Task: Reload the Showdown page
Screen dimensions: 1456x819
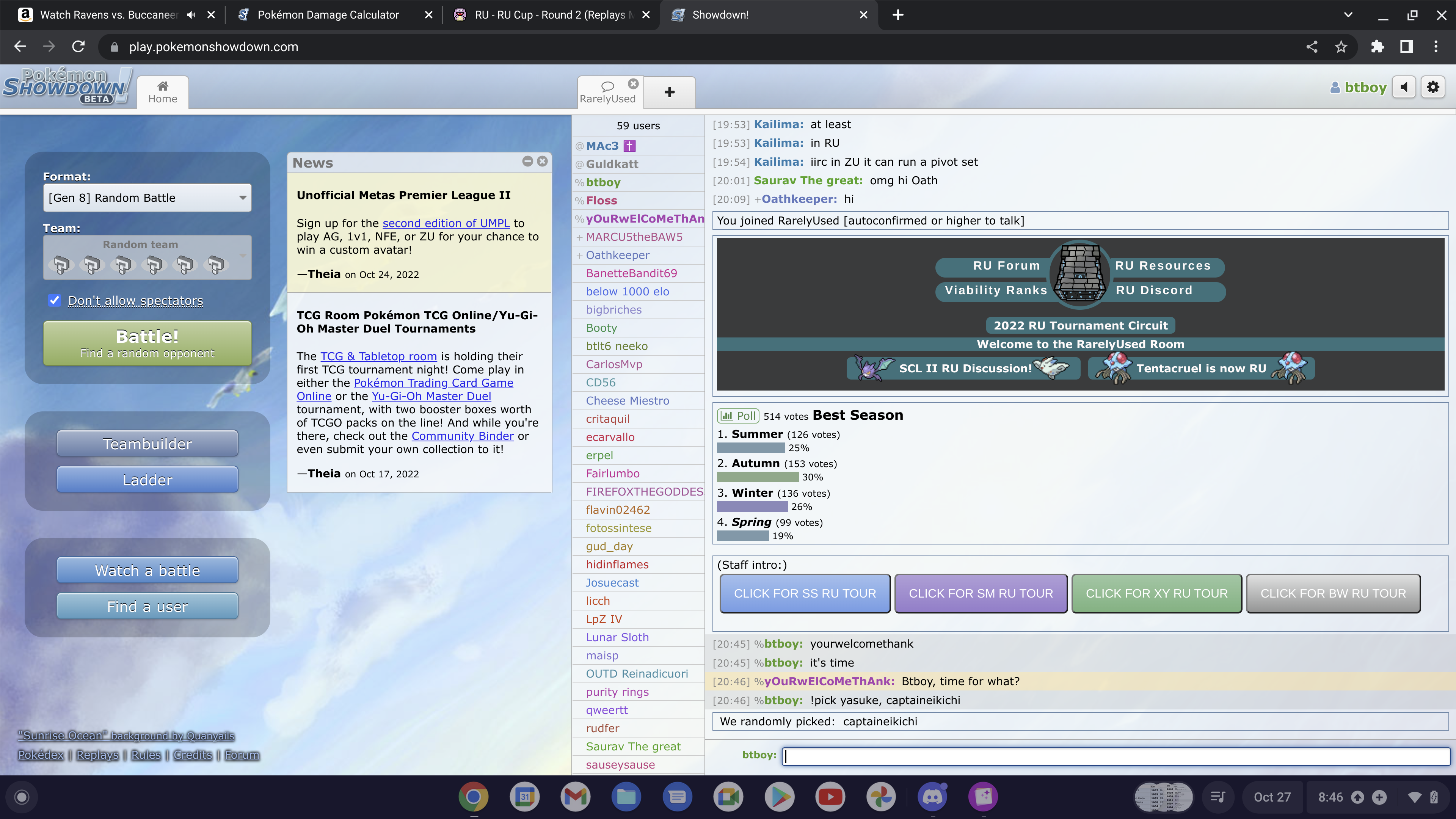Action: (78, 47)
